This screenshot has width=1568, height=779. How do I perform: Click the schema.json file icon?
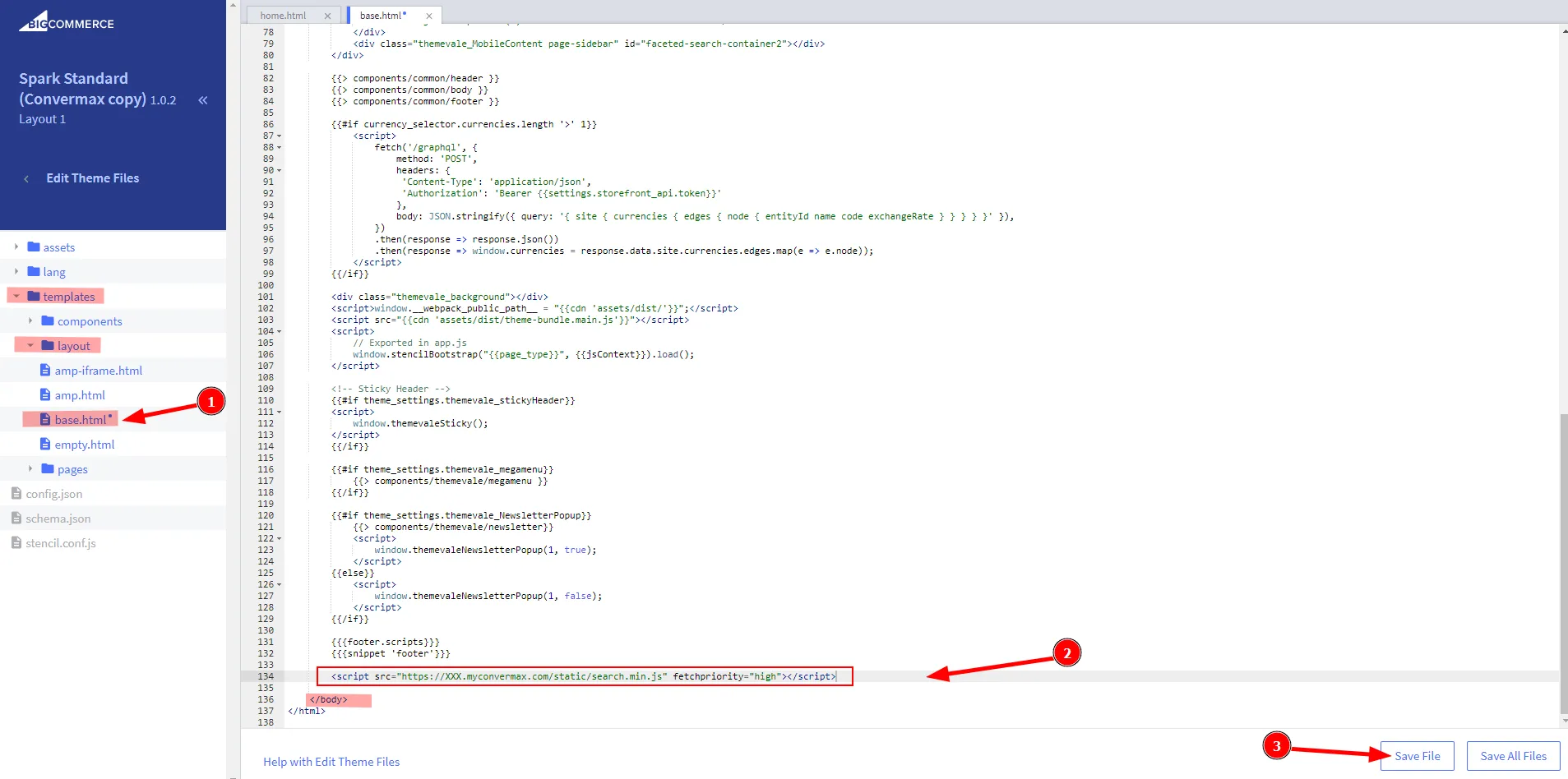pyautogui.click(x=16, y=519)
